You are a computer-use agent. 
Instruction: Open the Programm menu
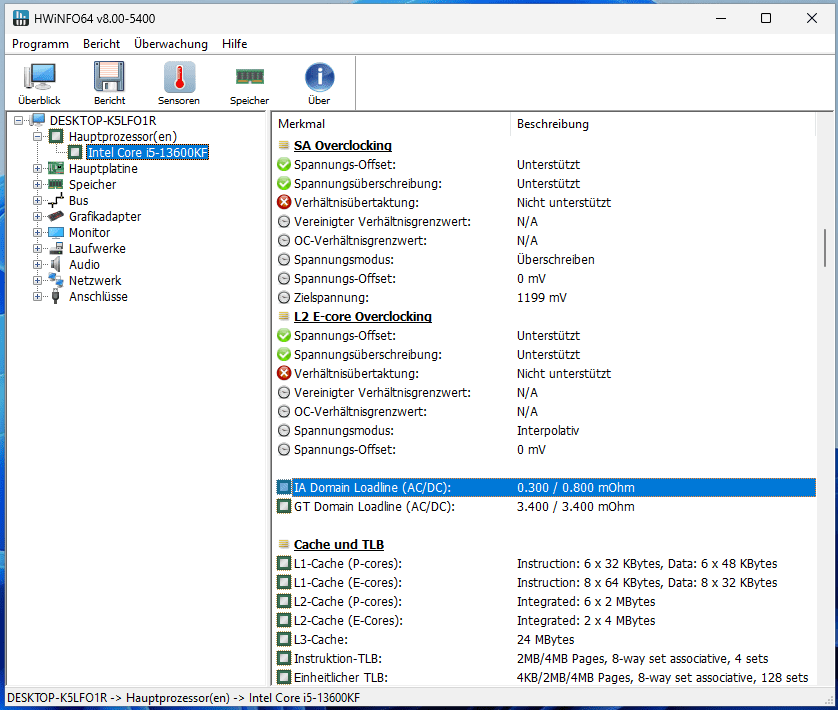point(41,44)
